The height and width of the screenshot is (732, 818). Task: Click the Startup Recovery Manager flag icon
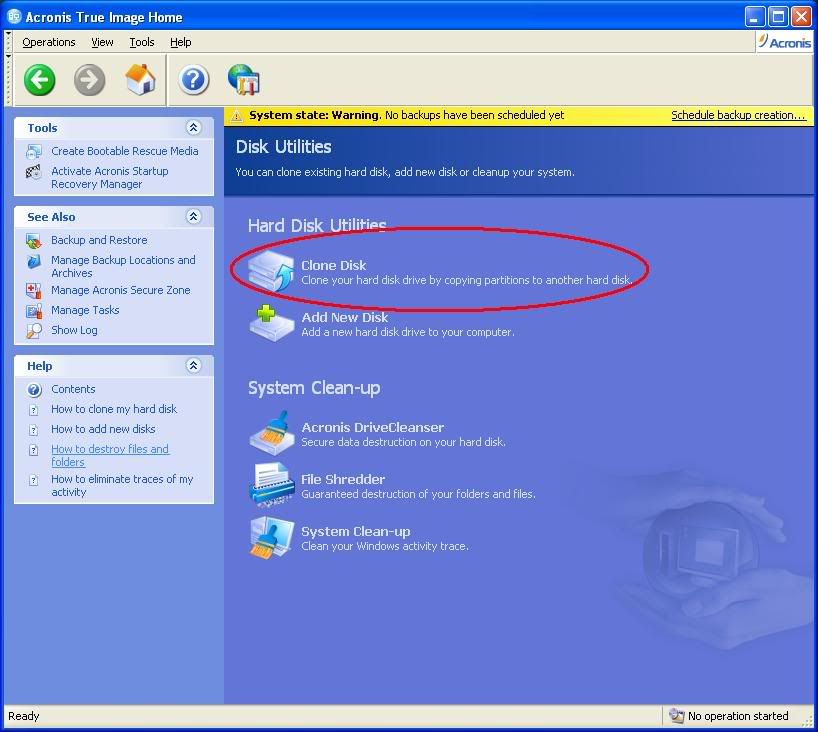34,172
